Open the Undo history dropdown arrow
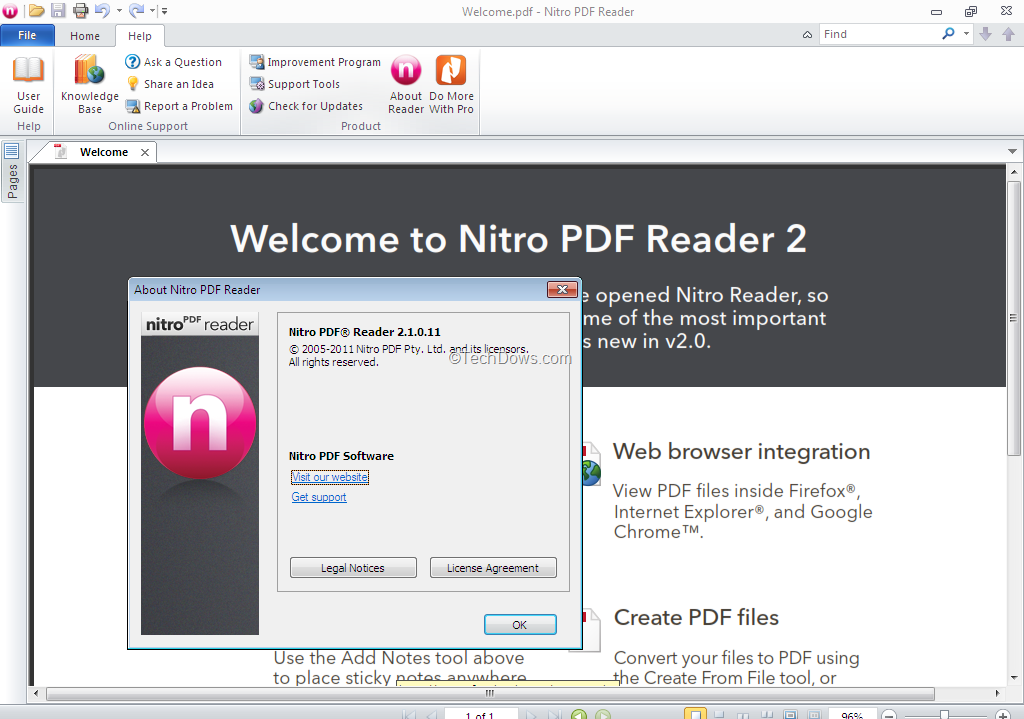The height and width of the screenshot is (719, 1024). 120,10
